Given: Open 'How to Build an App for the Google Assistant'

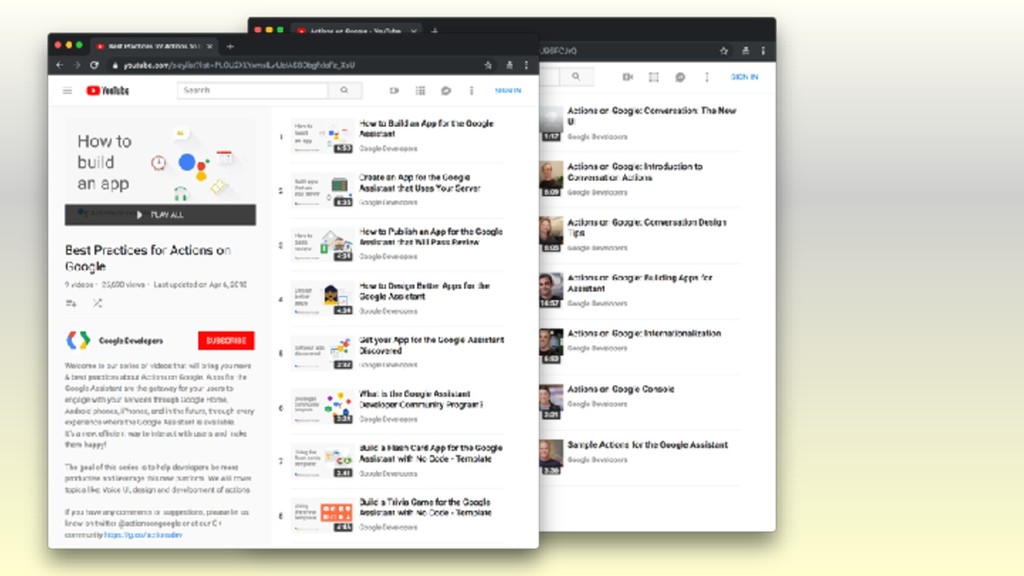Looking at the screenshot, I should 426,129.
